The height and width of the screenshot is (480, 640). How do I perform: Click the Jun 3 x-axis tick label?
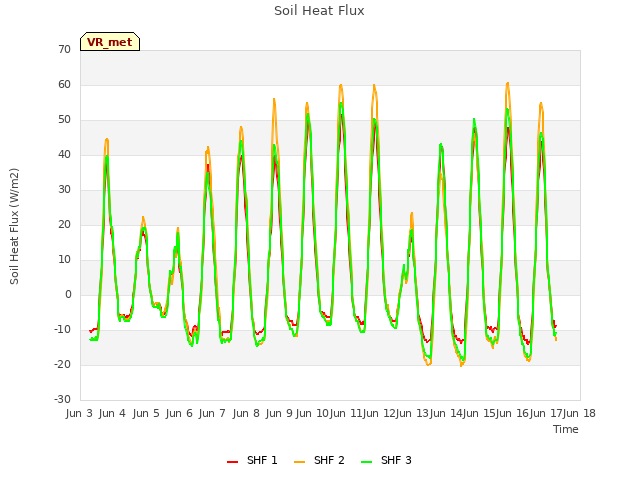79,413
